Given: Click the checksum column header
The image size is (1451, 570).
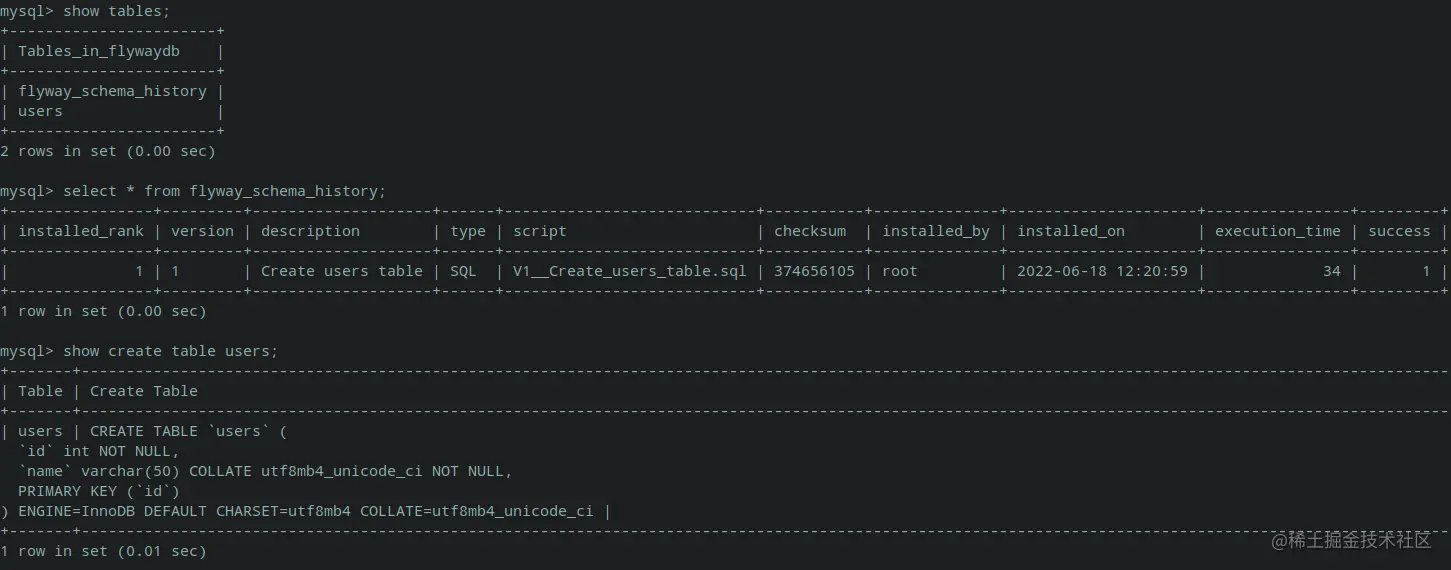Looking at the screenshot, I should [x=810, y=231].
